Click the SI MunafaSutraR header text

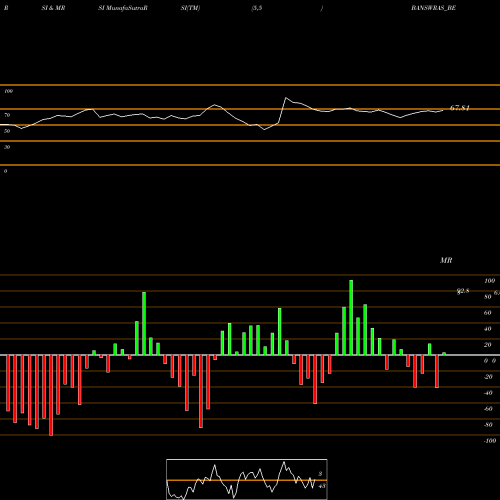tap(123, 8)
